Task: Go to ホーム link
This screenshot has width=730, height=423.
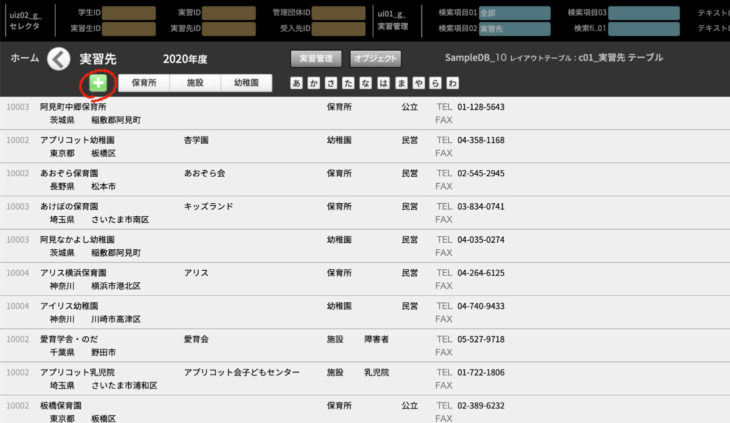Action: click(x=25, y=59)
